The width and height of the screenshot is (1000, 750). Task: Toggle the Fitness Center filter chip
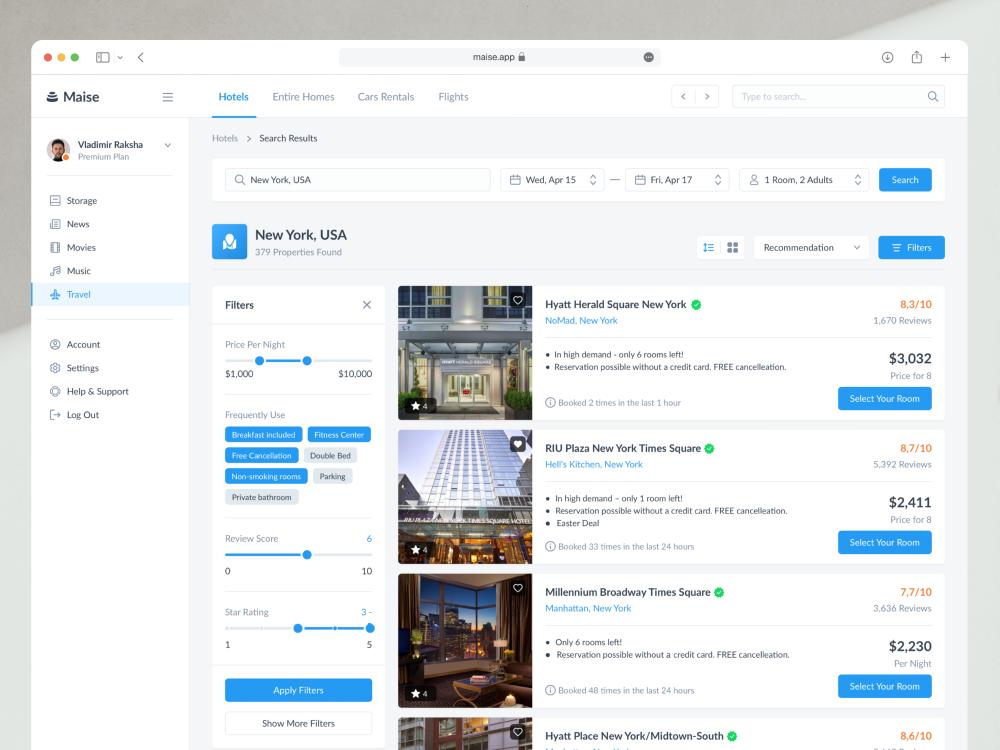(x=339, y=435)
